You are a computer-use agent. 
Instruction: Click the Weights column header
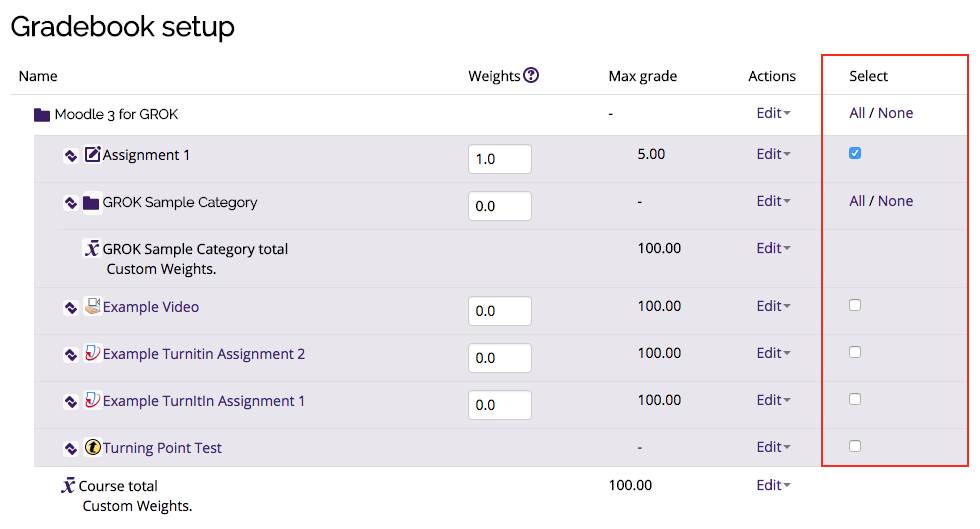point(494,76)
